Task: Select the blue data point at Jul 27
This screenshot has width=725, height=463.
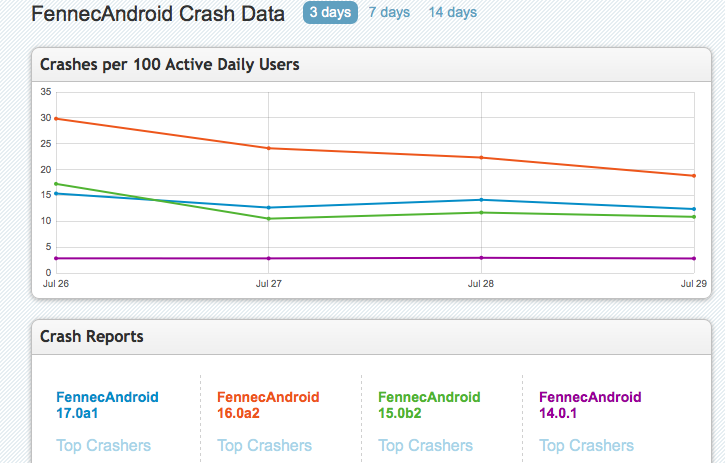Action: pos(268,208)
